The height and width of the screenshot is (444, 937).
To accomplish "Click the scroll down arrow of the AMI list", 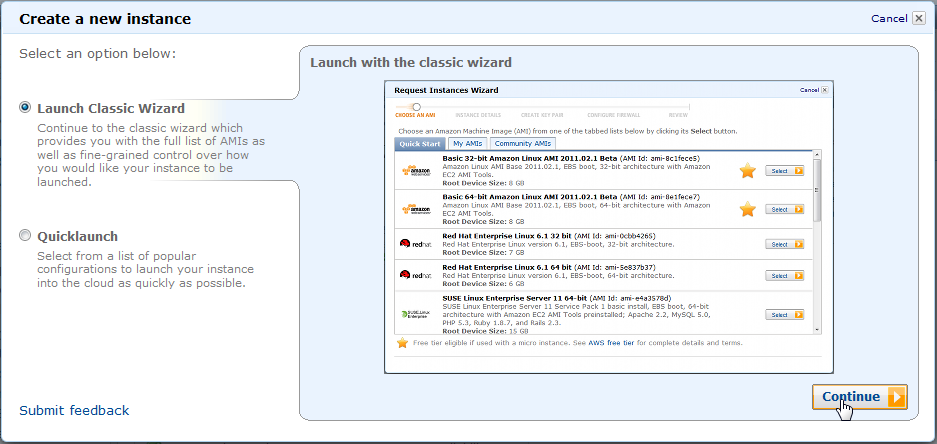I will pyautogui.click(x=817, y=330).
